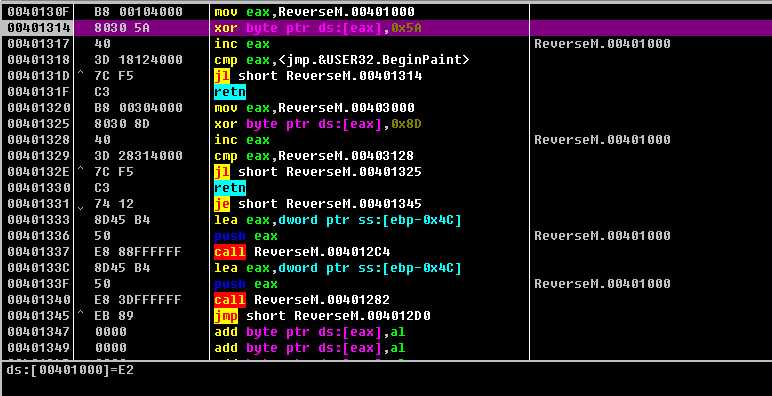The width and height of the screenshot is (772, 396).
Task: Select address 00401328
Action: pyautogui.click(x=39, y=140)
